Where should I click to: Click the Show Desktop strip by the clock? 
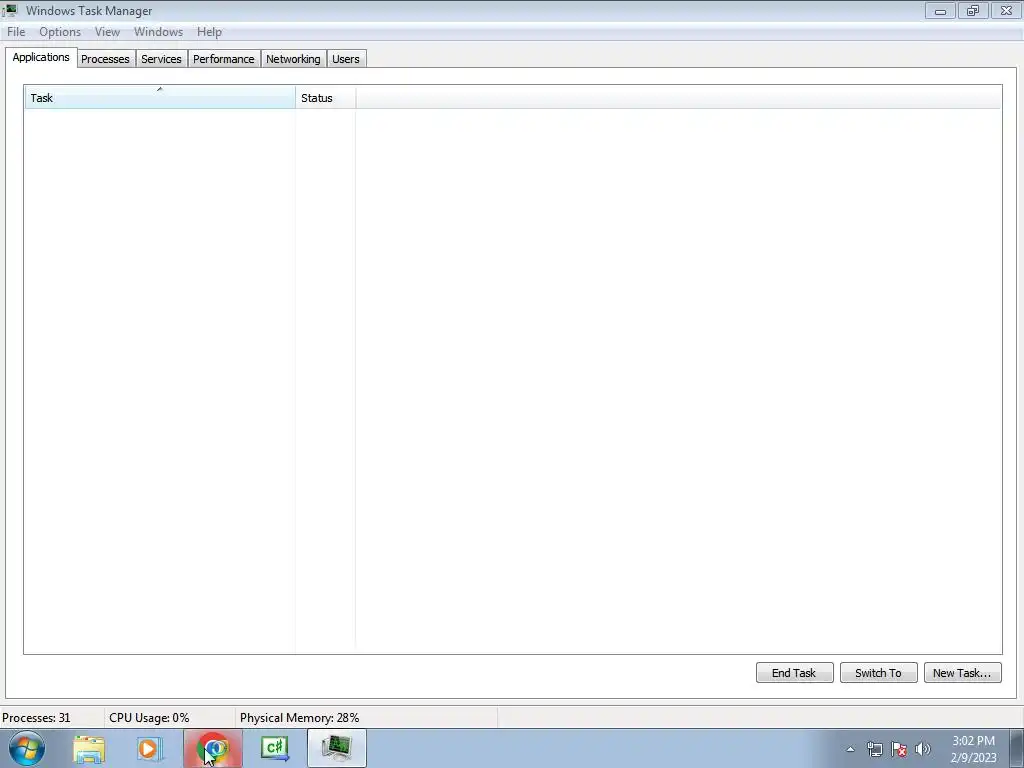click(1017, 748)
